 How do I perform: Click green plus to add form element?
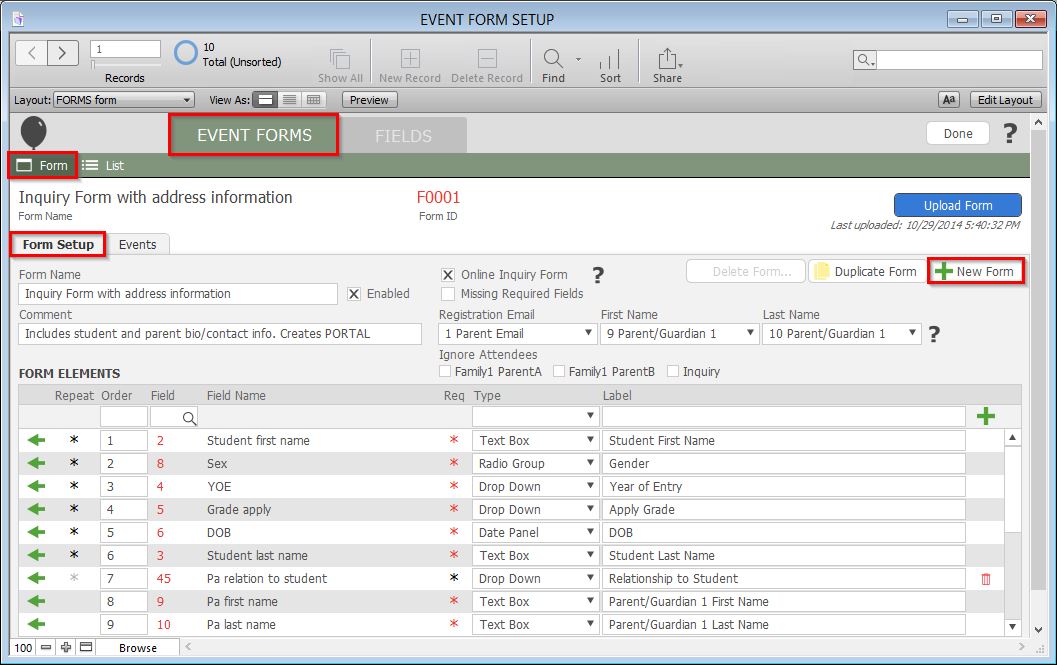[985, 416]
